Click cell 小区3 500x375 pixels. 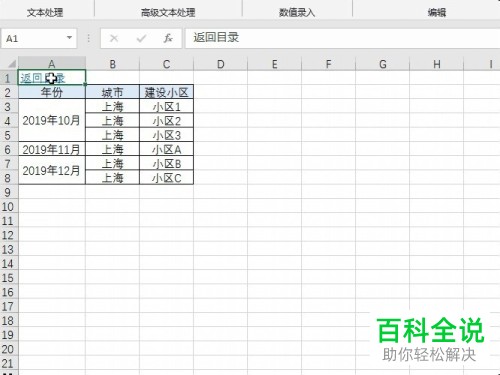[x=166, y=135]
